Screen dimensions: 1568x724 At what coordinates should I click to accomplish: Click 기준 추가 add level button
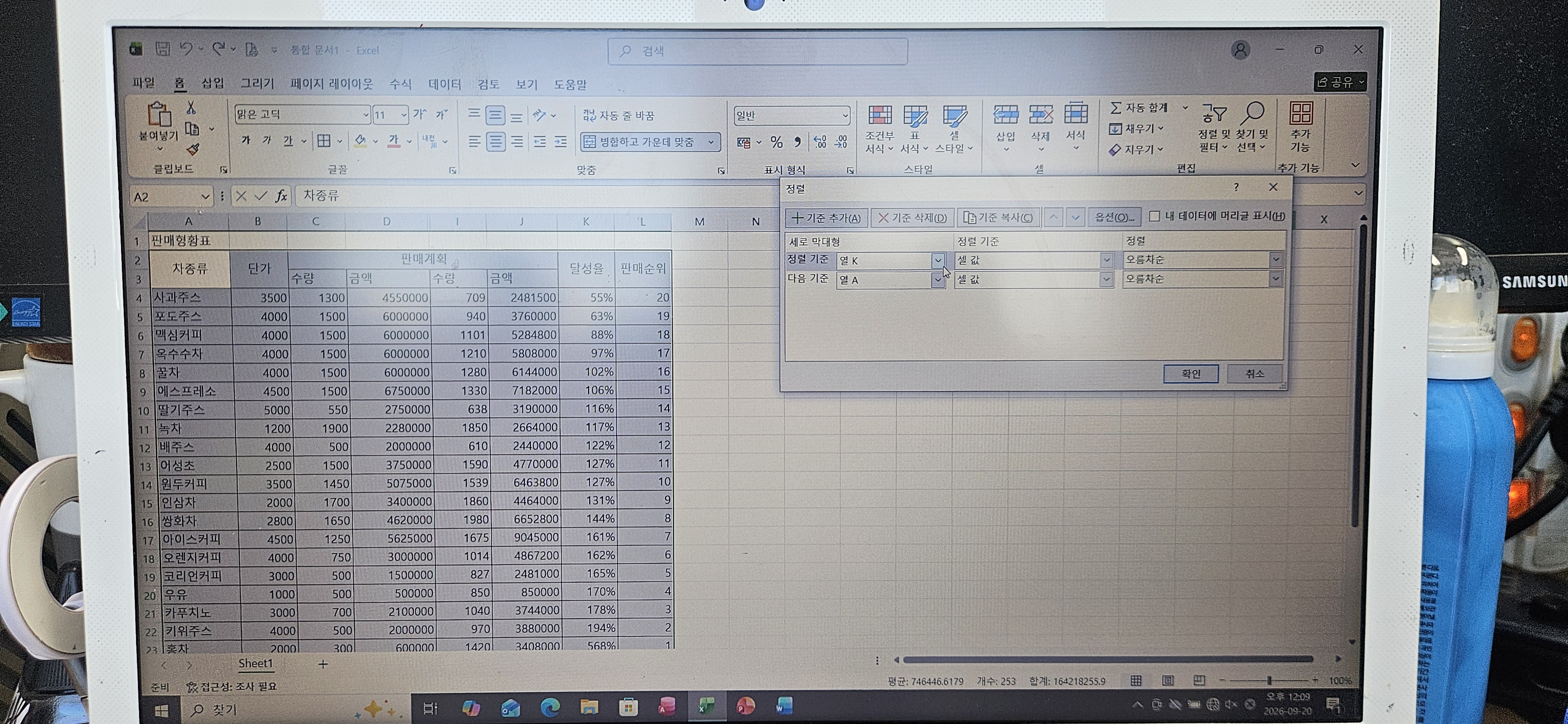[x=827, y=218]
